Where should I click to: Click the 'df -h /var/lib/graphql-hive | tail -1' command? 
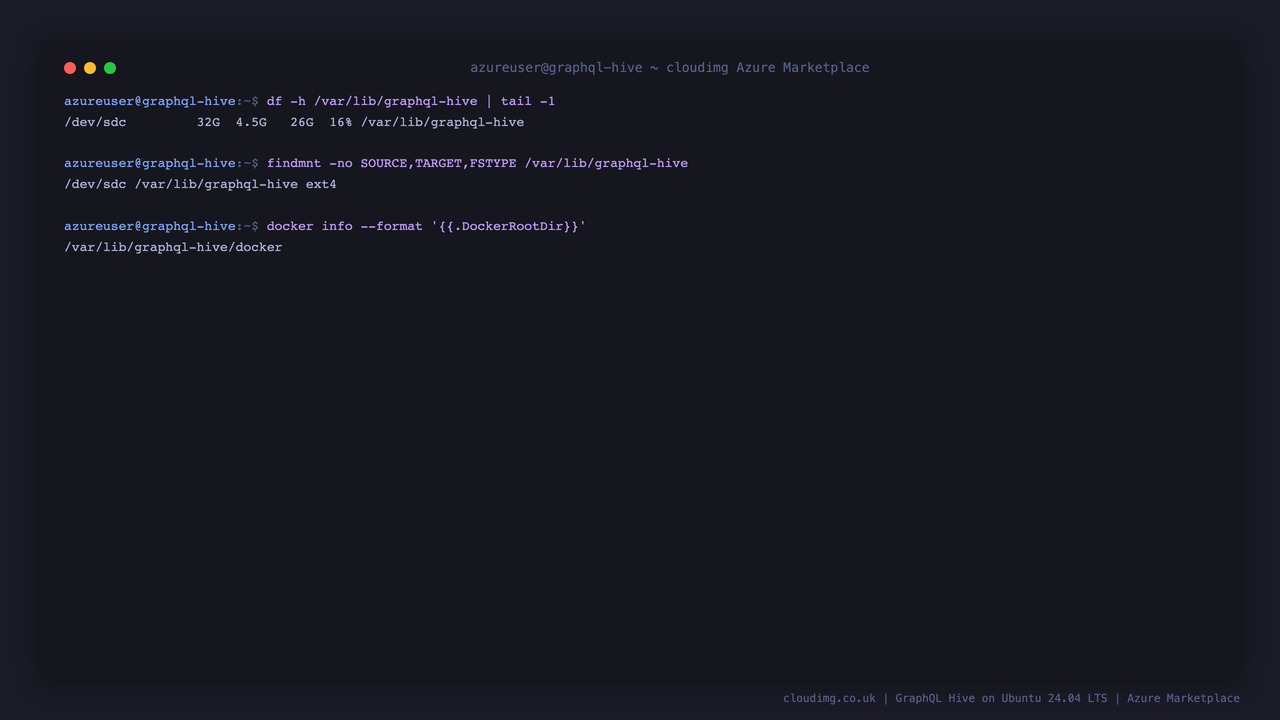click(411, 101)
